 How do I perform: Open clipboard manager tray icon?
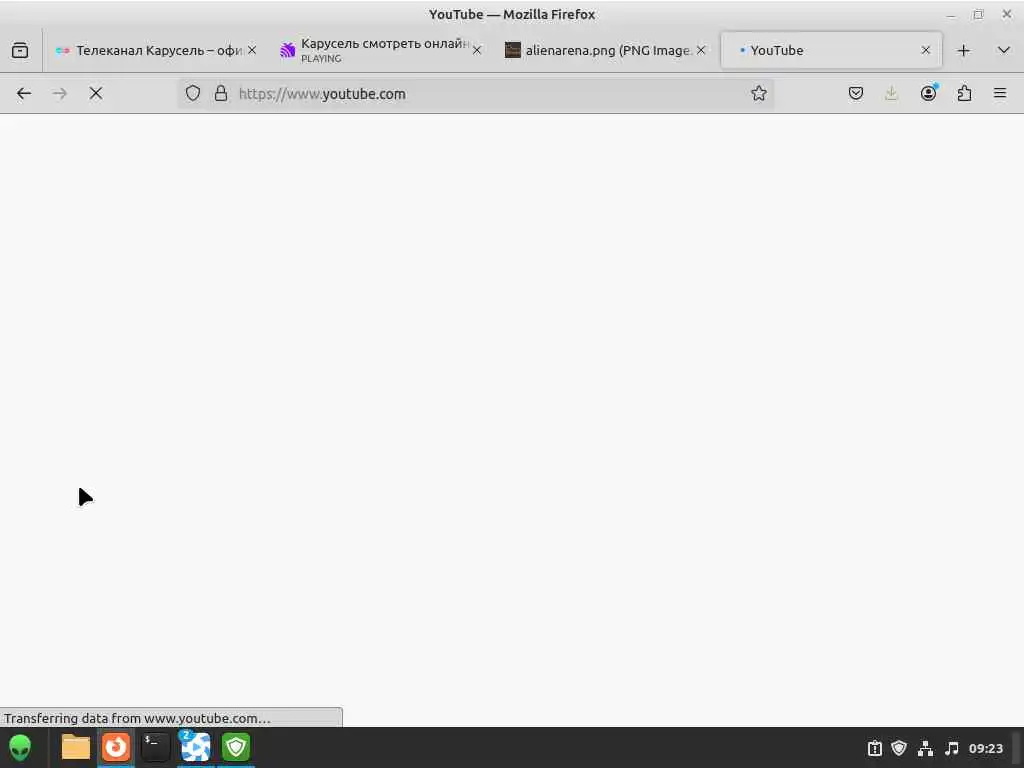click(874, 748)
